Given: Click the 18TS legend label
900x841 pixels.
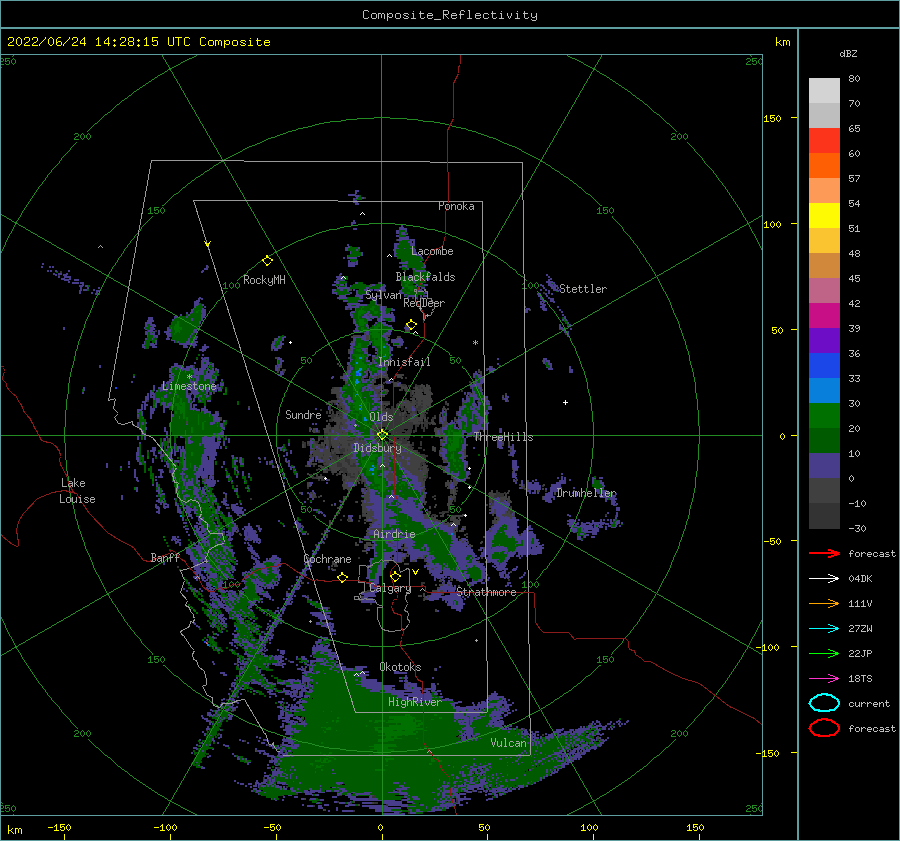Looking at the screenshot, I should coord(860,679).
